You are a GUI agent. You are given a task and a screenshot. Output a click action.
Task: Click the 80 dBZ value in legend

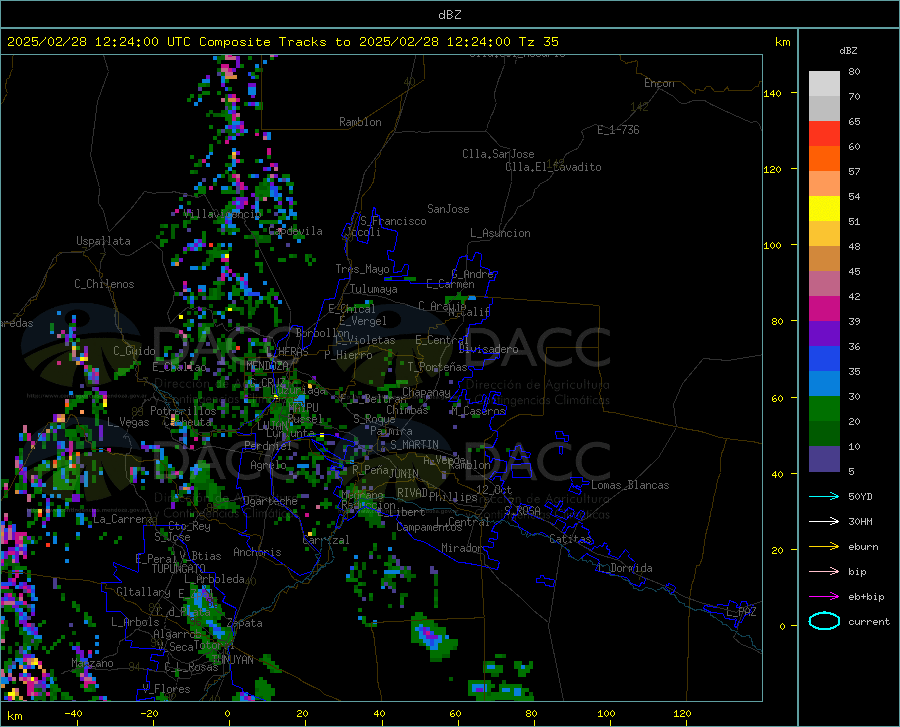coord(854,72)
